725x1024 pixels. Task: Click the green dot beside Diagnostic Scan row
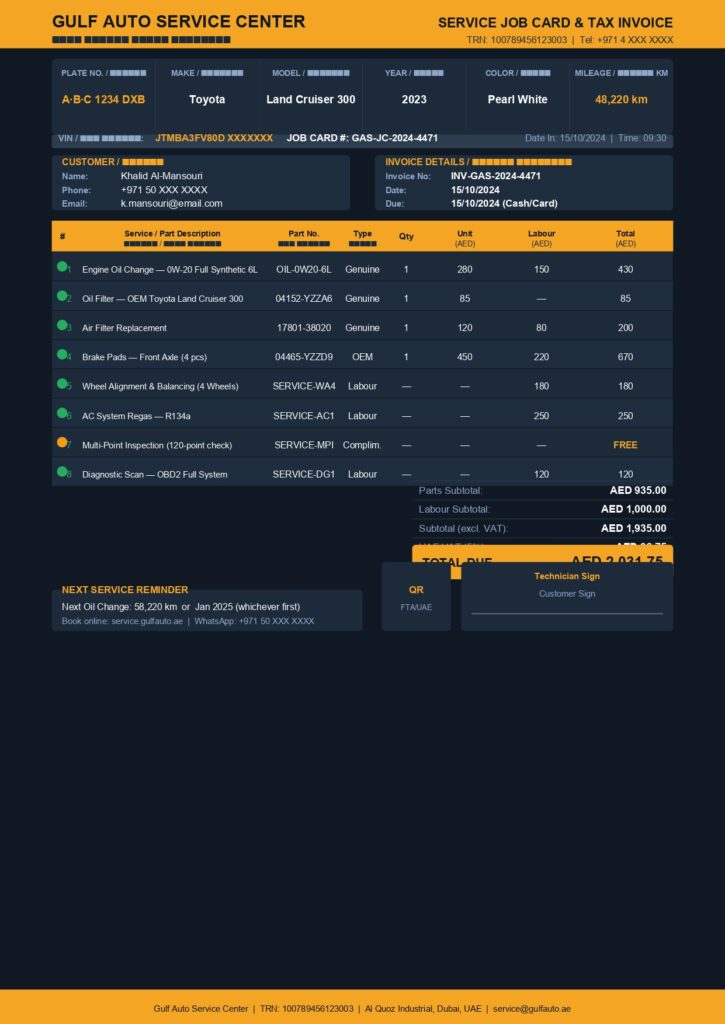62,472
